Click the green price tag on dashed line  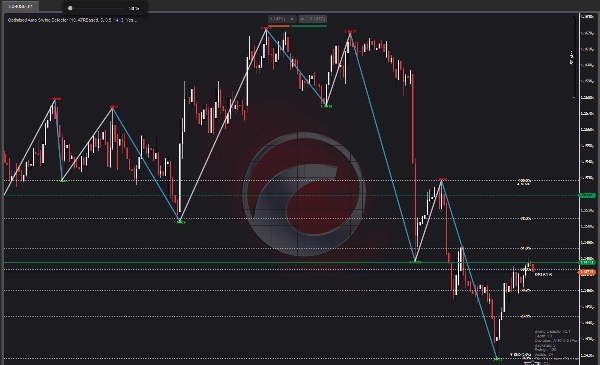coord(587,196)
